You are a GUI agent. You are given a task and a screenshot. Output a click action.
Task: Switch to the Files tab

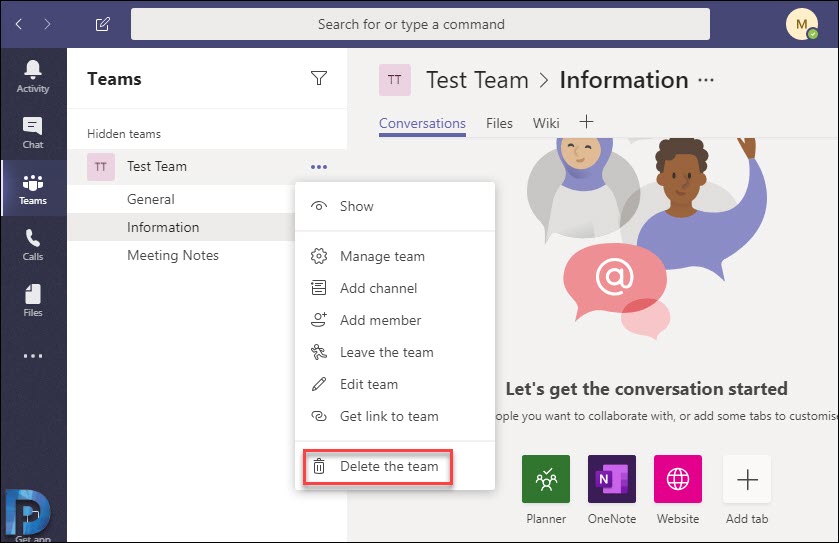click(499, 124)
